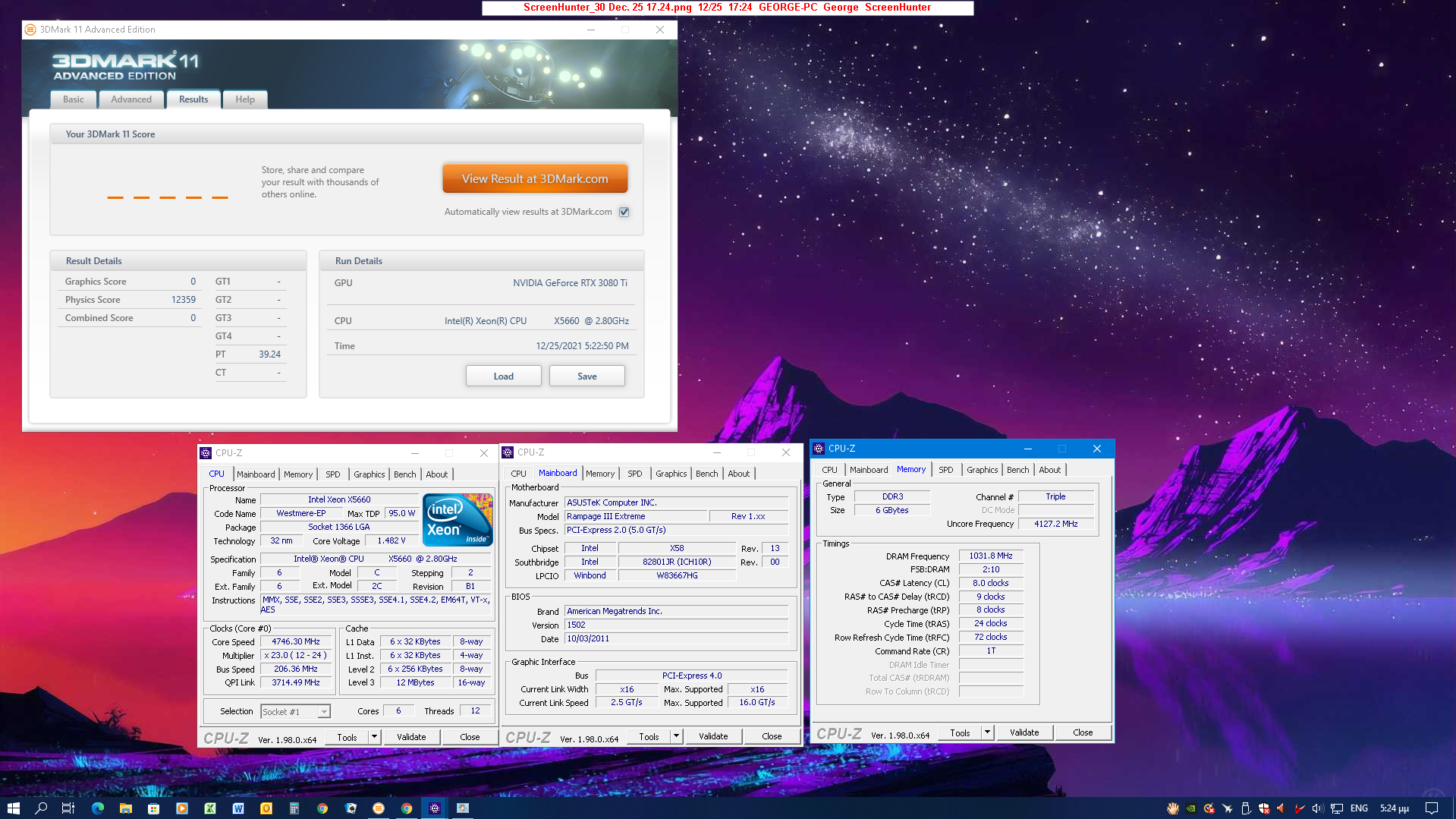The height and width of the screenshot is (819, 1456).
Task: Open Excel from the taskbar
Action: 209,808
